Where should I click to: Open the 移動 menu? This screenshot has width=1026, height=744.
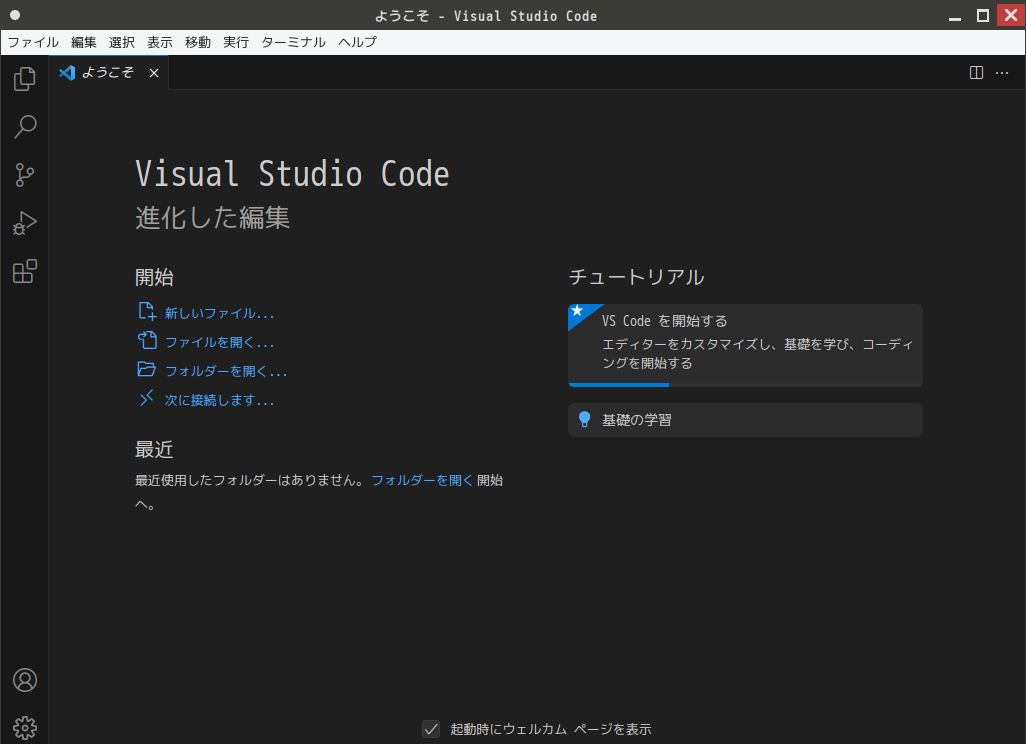198,43
